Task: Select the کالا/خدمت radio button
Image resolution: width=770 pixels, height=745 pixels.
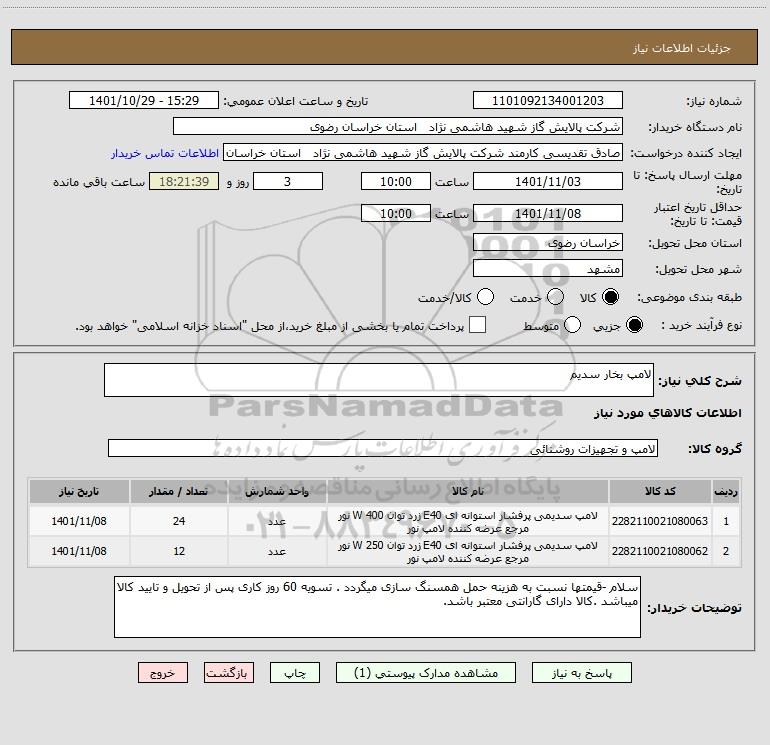Action: coord(485,297)
